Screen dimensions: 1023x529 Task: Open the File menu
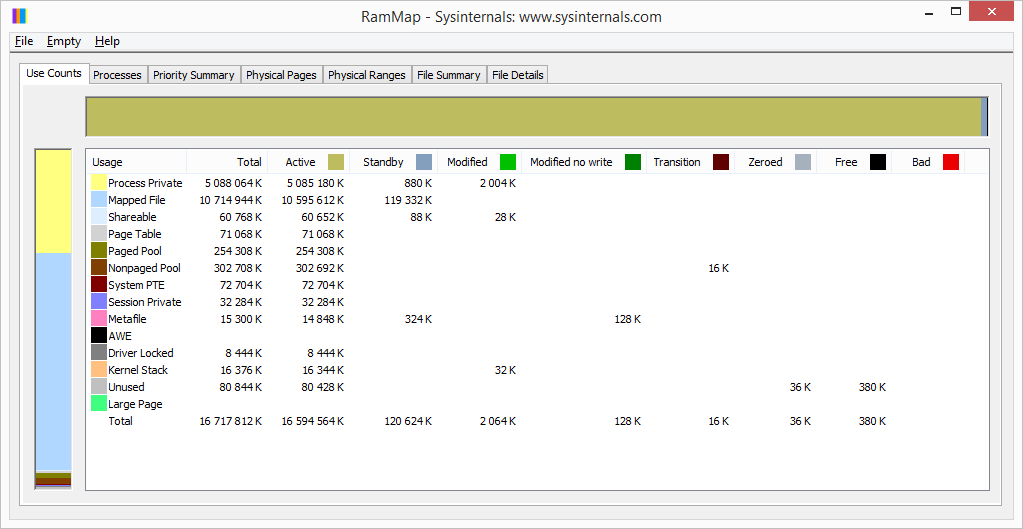click(24, 41)
